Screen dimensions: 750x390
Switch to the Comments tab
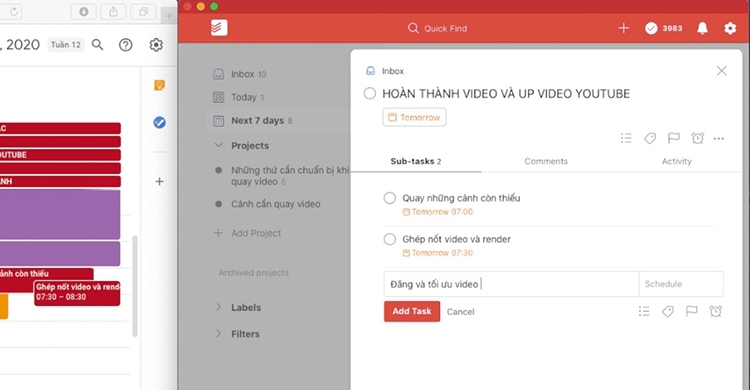click(x=546, y=161)
